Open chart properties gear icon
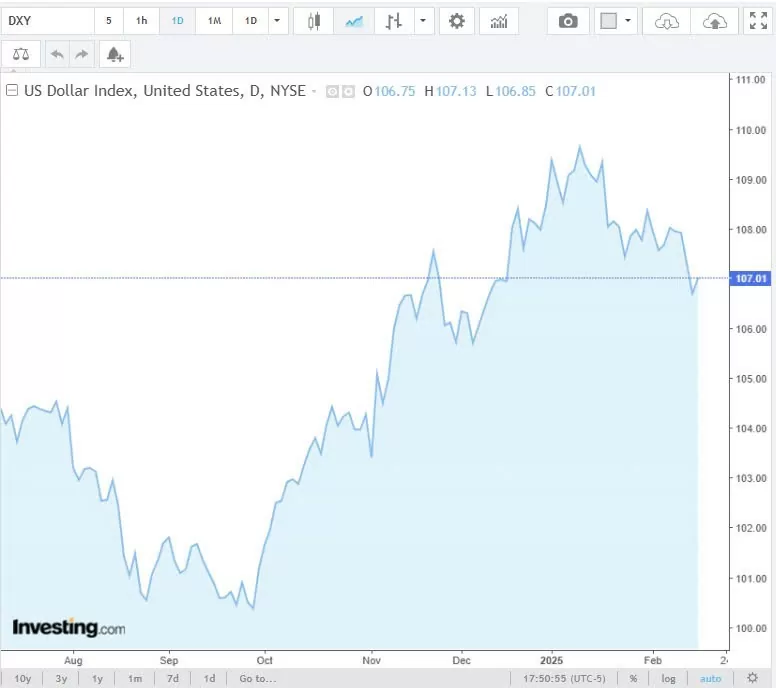The image size is (776, 688). tap(457, 21)
